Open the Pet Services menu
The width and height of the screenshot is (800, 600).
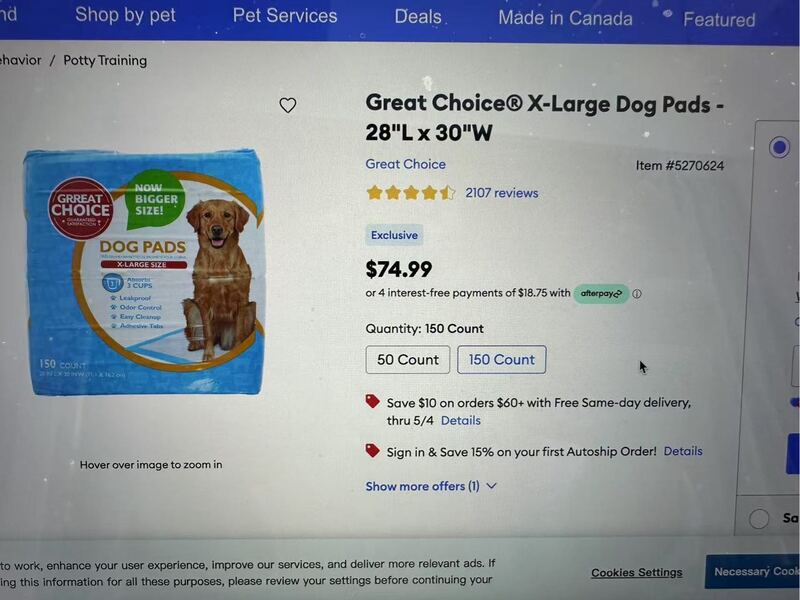[285, 15]
